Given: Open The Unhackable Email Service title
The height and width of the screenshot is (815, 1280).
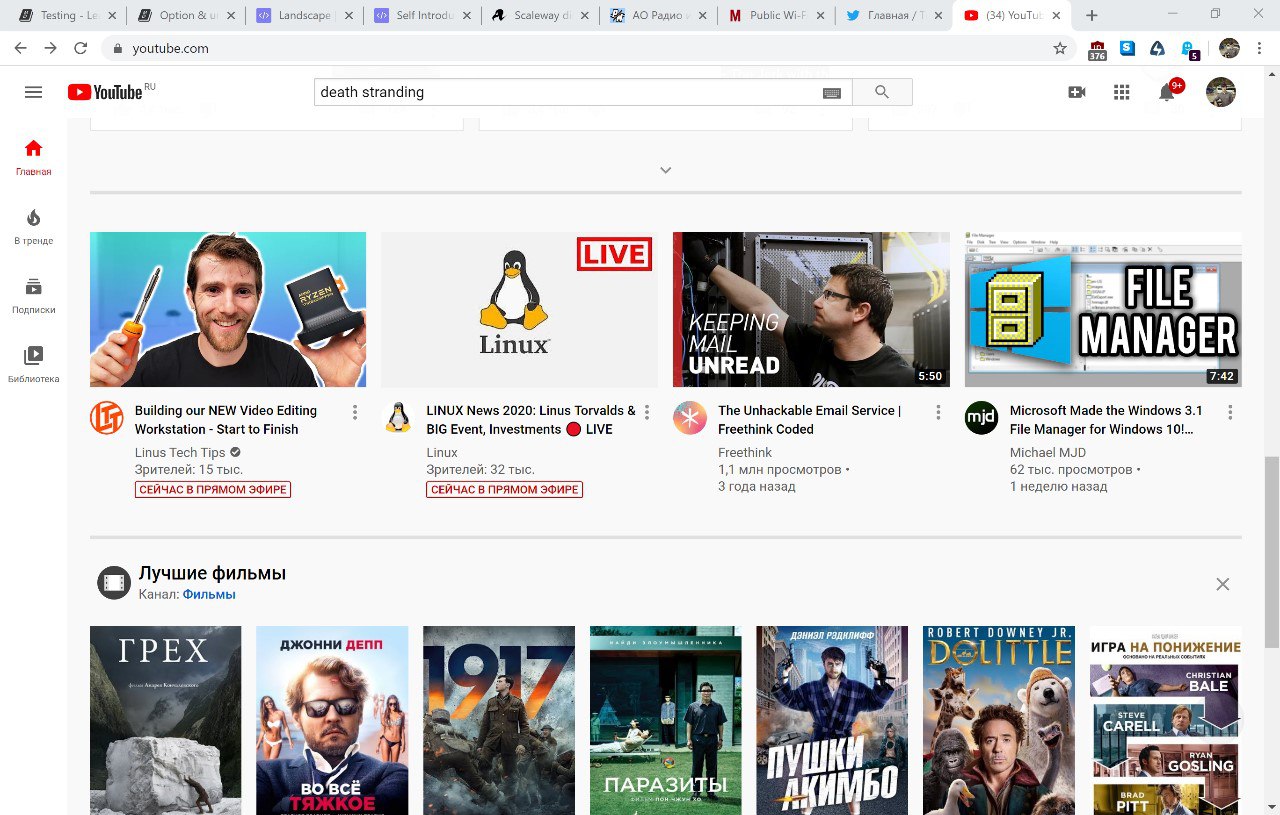Looking at the screenshot, I should [x=809, y=420].
